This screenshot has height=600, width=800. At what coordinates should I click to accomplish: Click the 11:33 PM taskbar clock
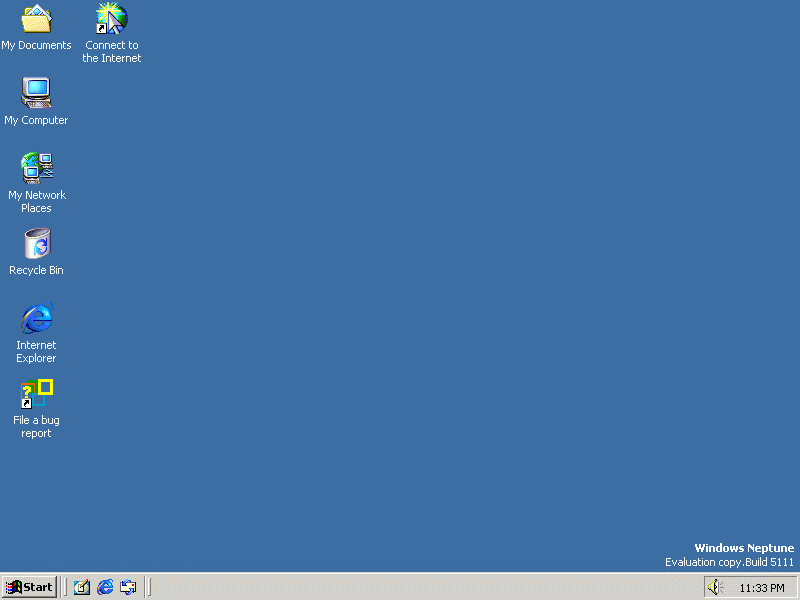pos(762,588)
